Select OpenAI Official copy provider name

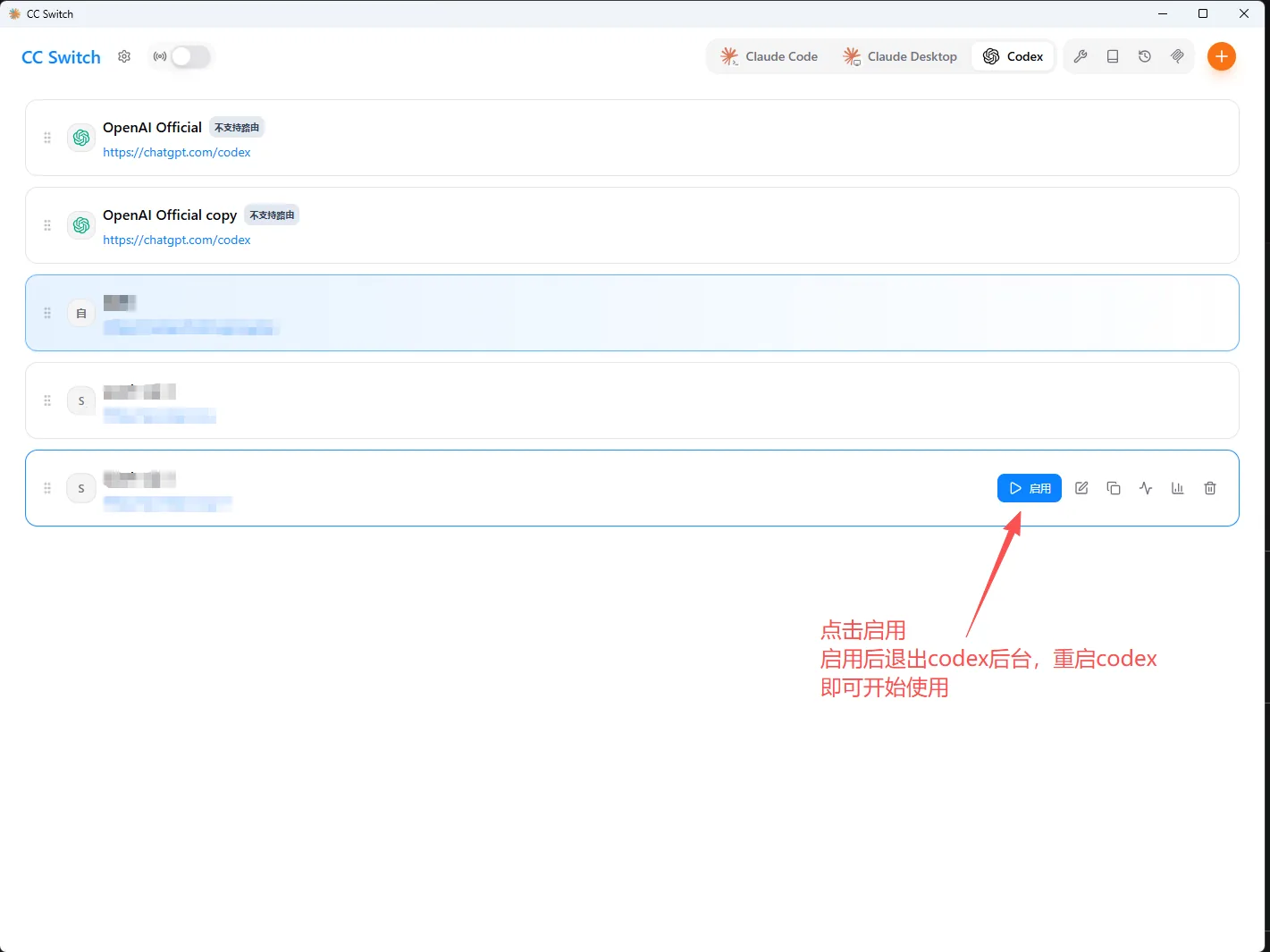[170, 215]
